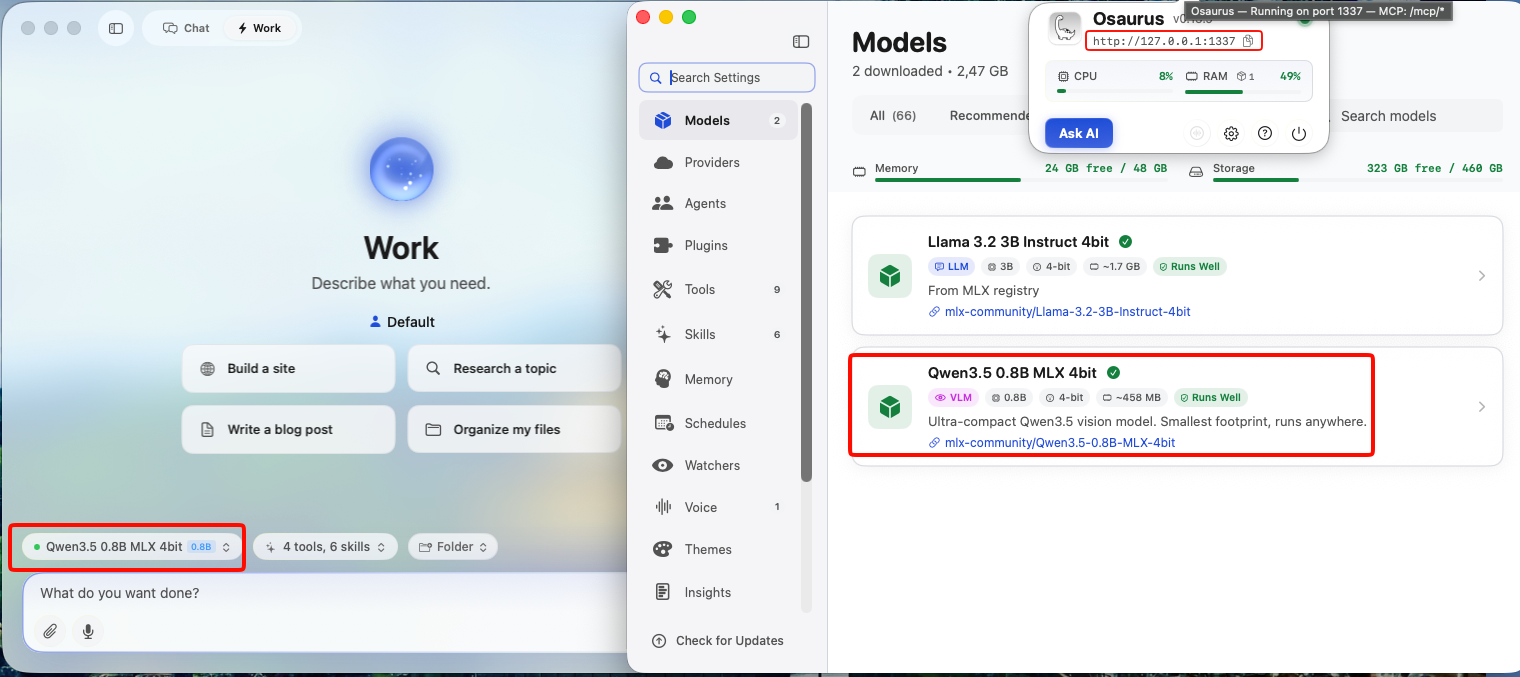The width and height of the screenshot is (1520, 677).
Task: Click the Ask AI button
Action: 1079,133
